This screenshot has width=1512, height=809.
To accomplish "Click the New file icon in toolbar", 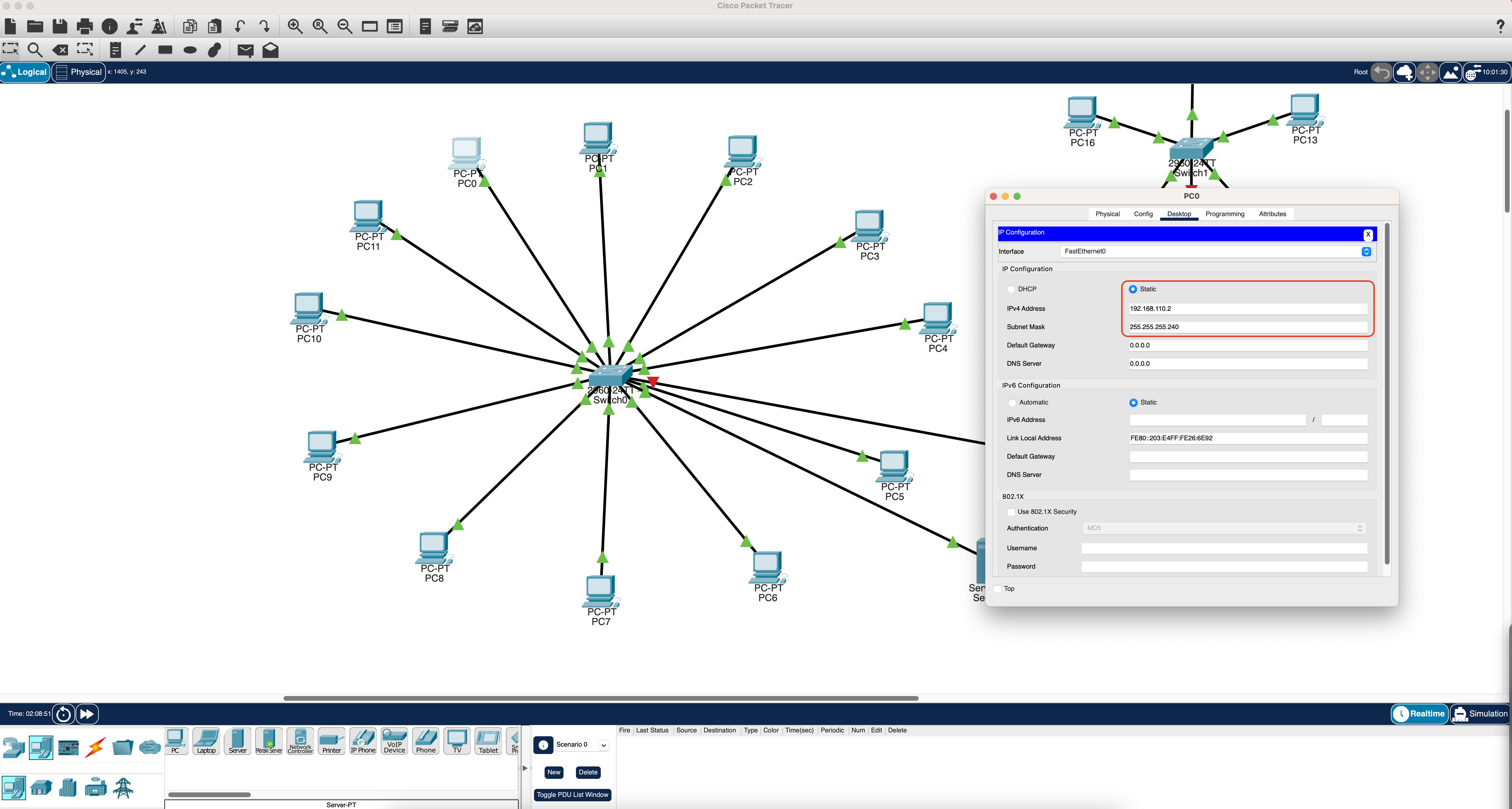I will (10, 26).
